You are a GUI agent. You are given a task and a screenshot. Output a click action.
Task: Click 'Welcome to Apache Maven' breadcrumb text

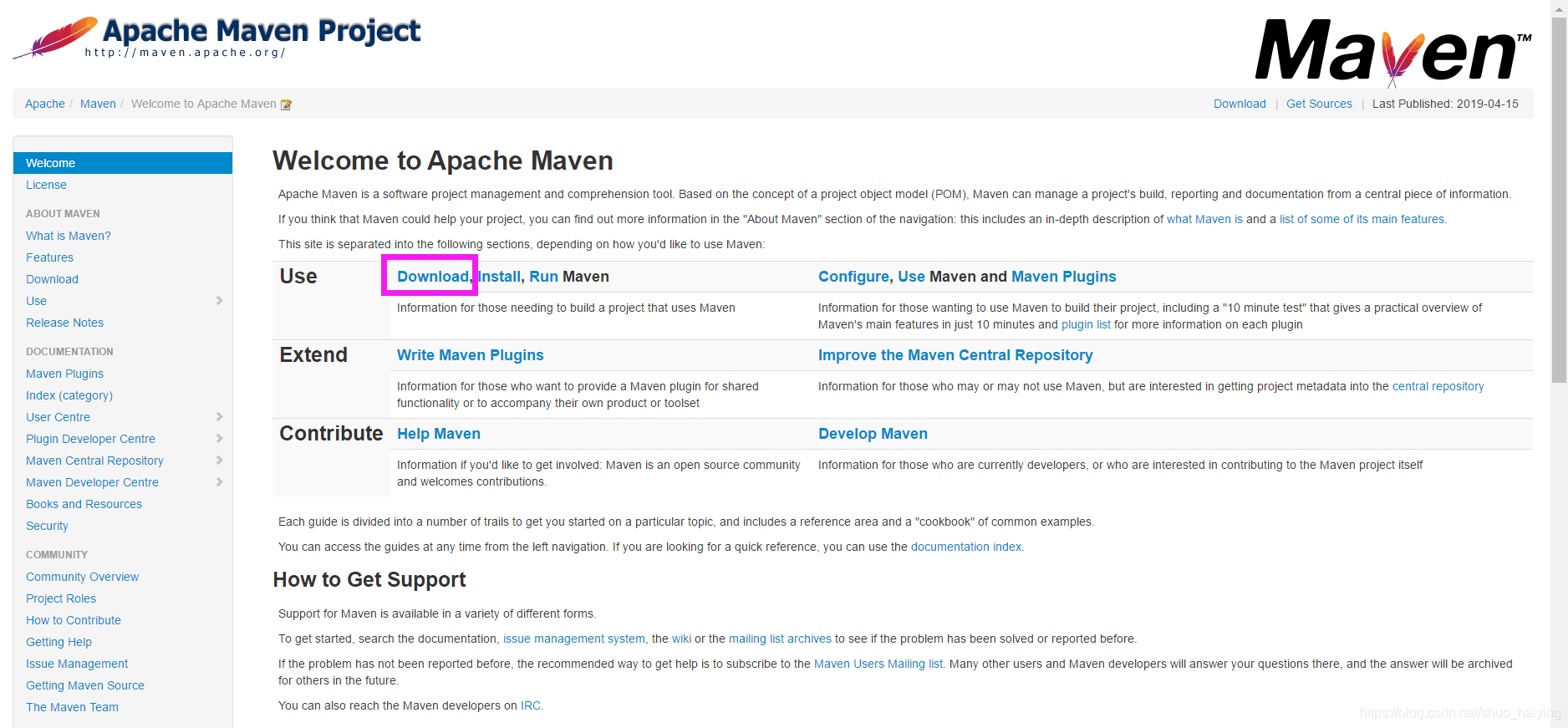tap(203, 104)
